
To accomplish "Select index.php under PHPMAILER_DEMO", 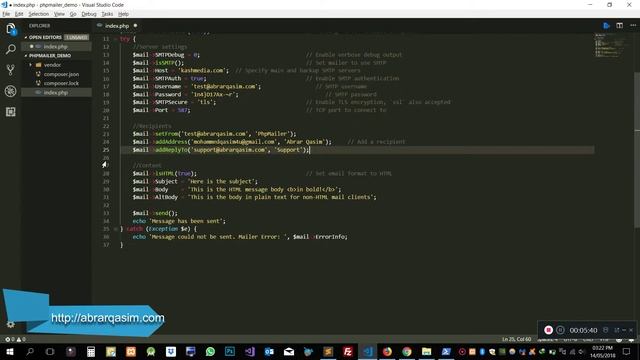I will pyautogui.click(x=56, y=93).
